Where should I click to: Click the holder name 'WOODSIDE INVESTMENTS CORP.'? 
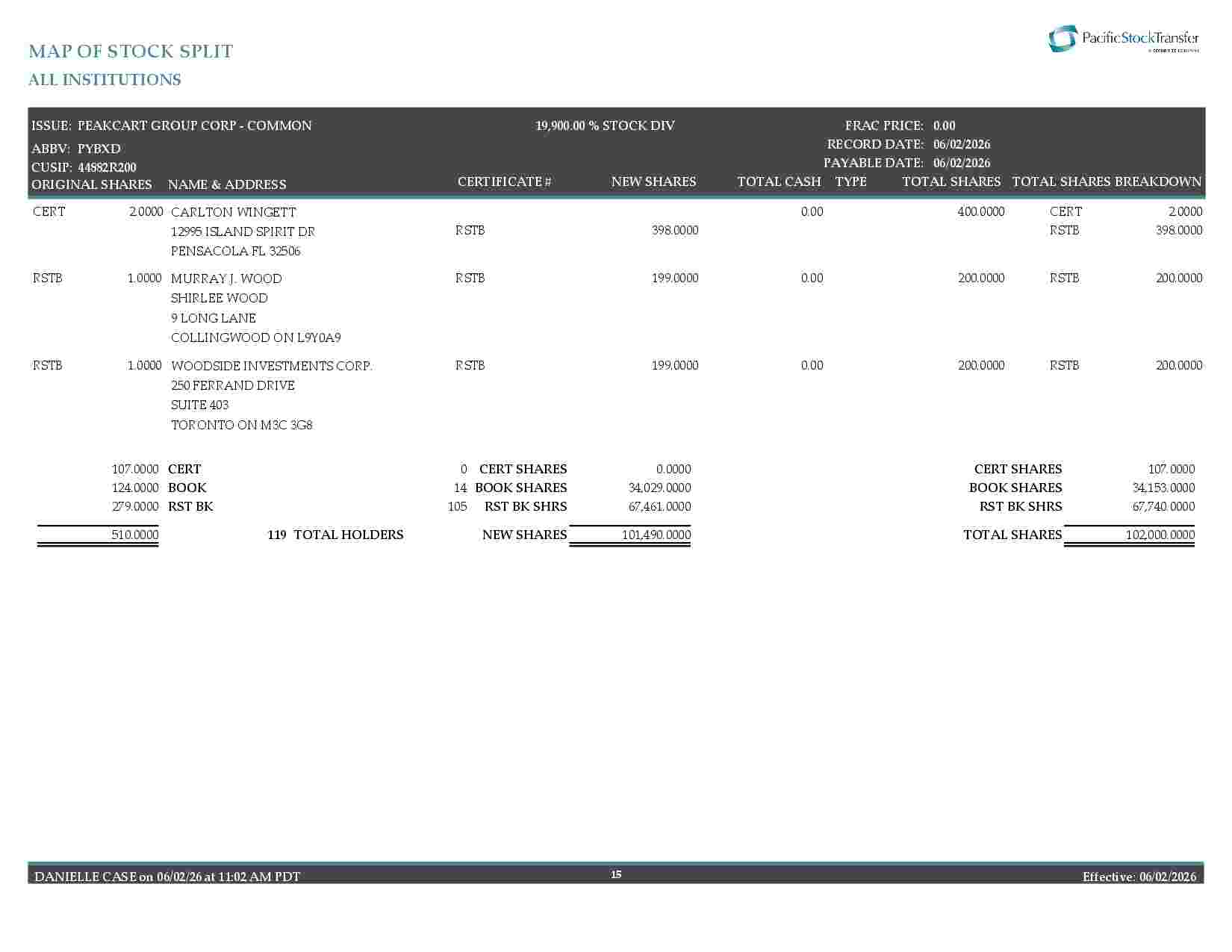(272, 366)
